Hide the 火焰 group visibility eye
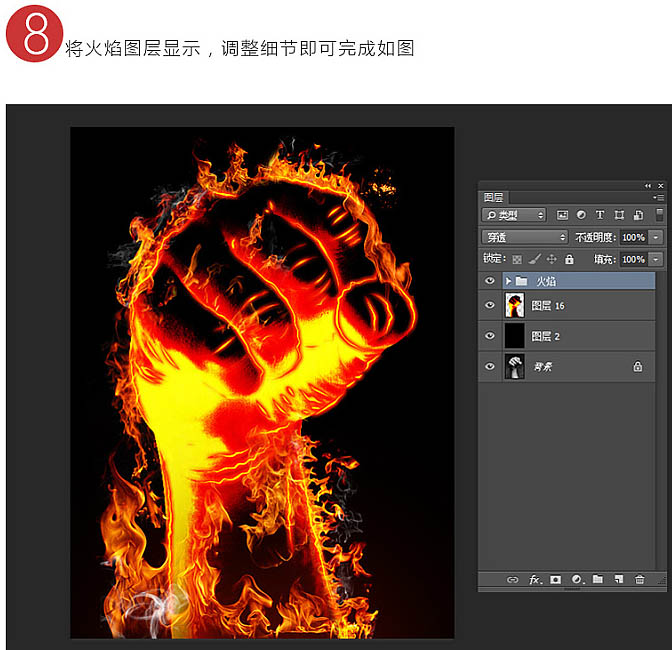This screenshot has height=650, width=672. click(490, 281)
